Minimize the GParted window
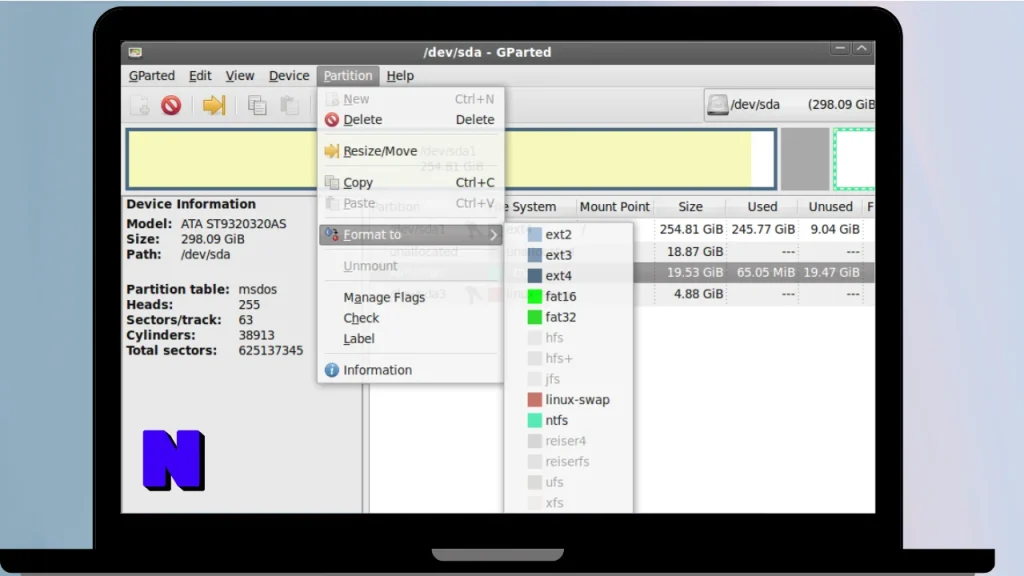 840,48
